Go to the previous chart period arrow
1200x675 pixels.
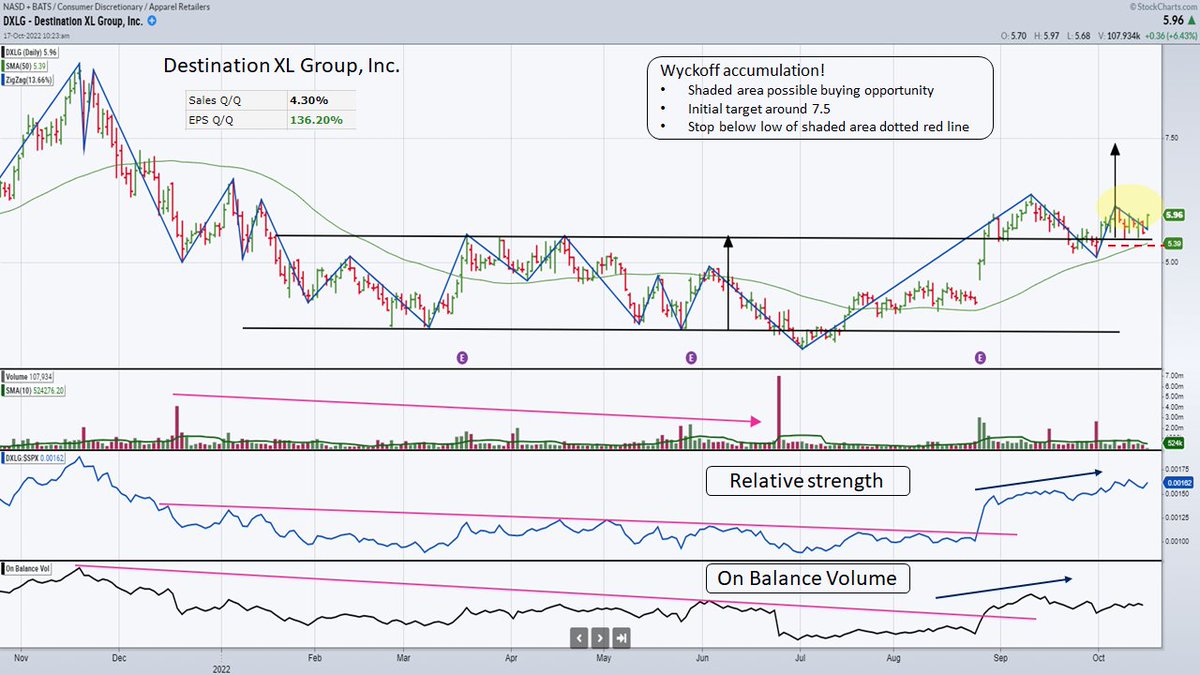pyautogui.click(x=578, y=636)
